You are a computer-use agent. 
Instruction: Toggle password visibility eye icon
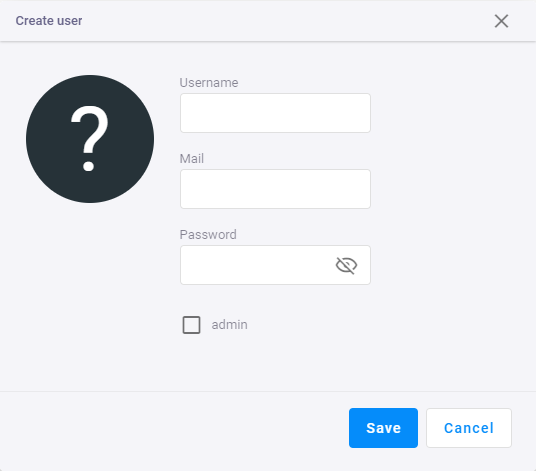(x=346, y=265)
